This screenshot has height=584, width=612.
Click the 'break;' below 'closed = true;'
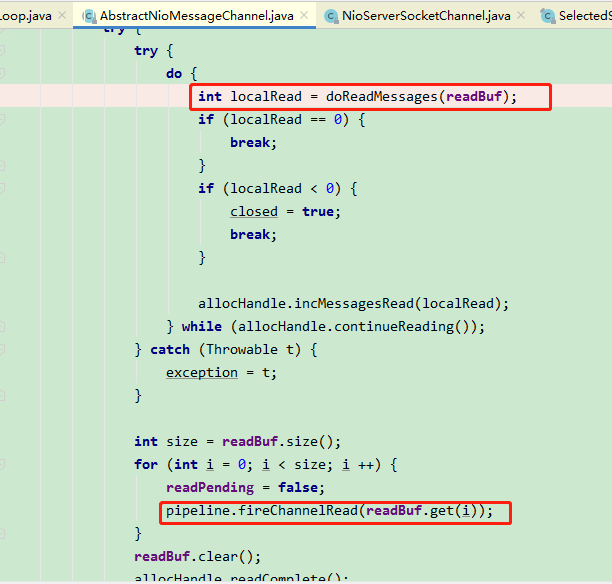tap(253, 235)
